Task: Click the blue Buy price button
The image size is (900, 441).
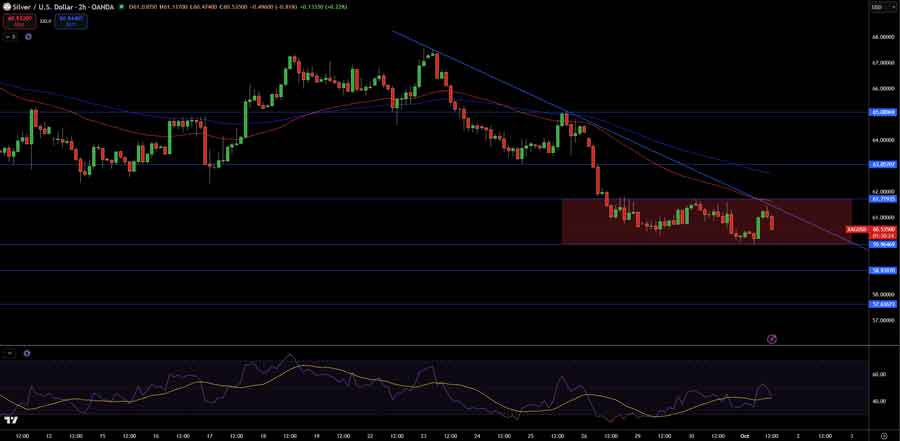Action: click(x=71, y=22)
